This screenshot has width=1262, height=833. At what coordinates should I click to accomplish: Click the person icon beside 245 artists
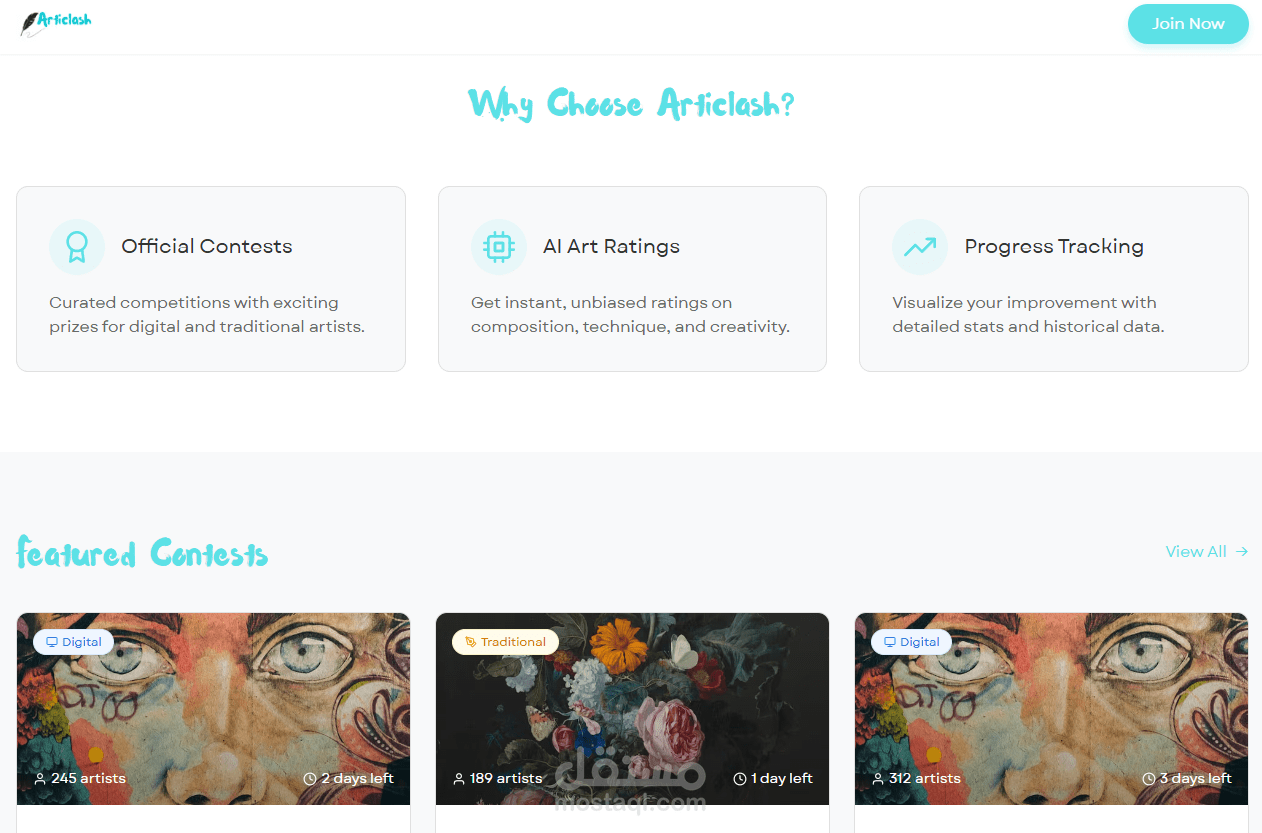[40, 779]
